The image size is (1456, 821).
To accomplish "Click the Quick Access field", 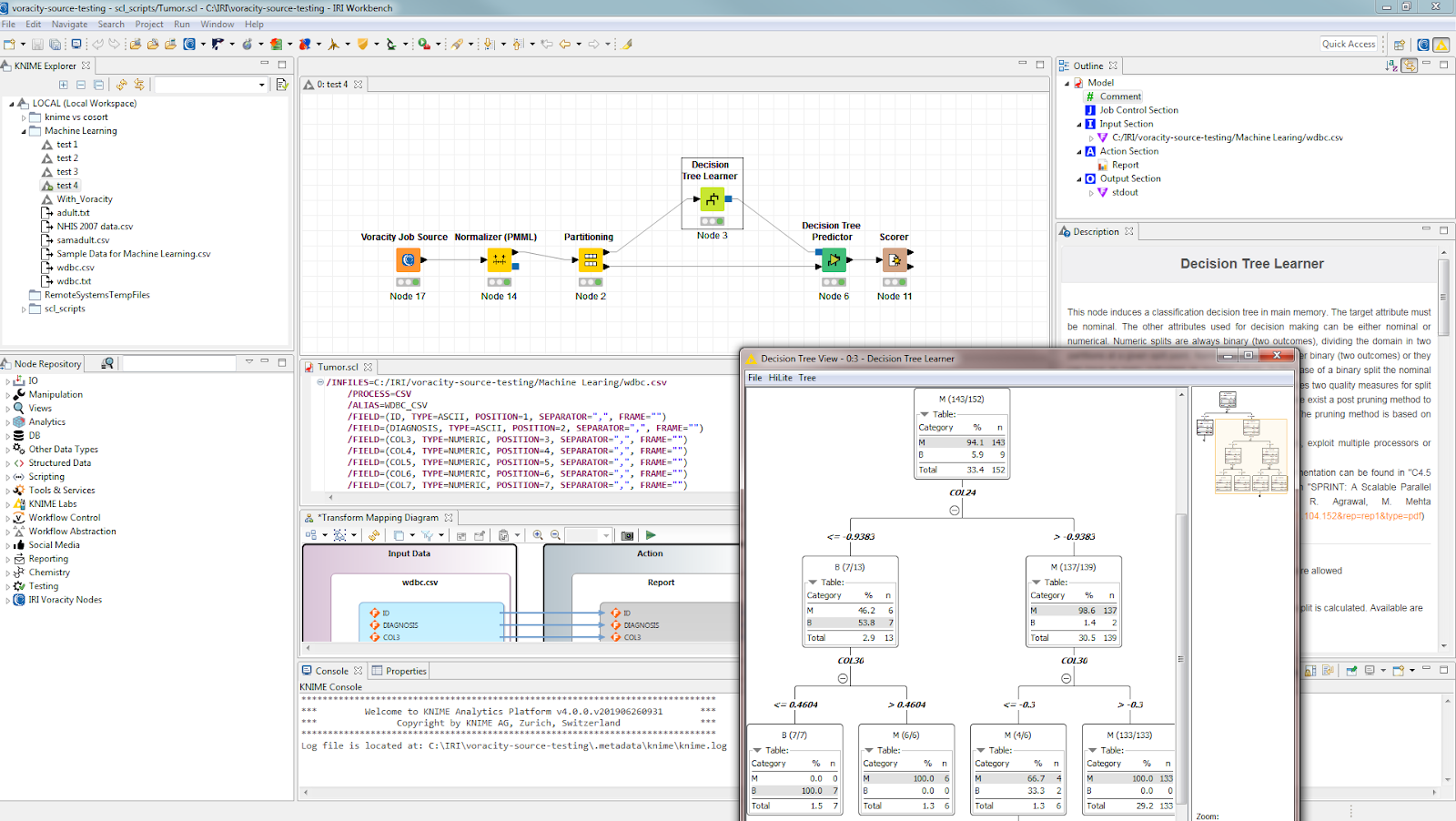I will (x=1349, y=44).
